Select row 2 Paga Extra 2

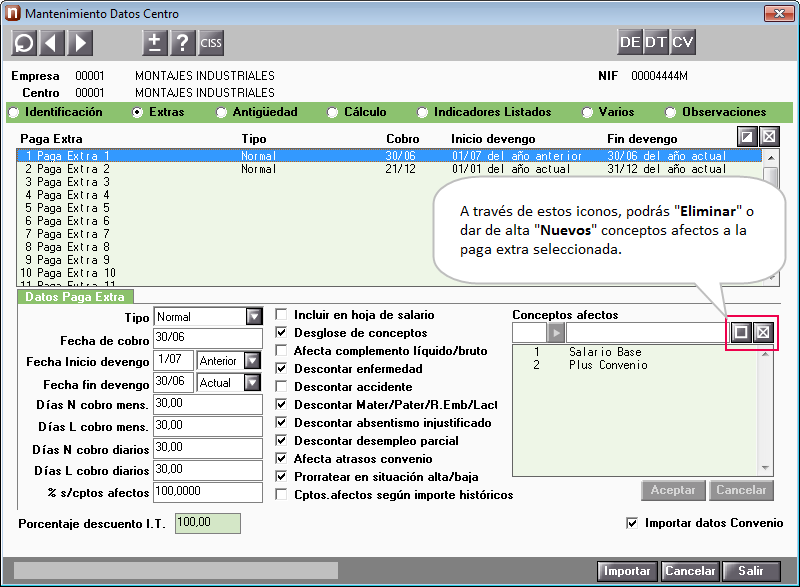click(x=389, y=169)
